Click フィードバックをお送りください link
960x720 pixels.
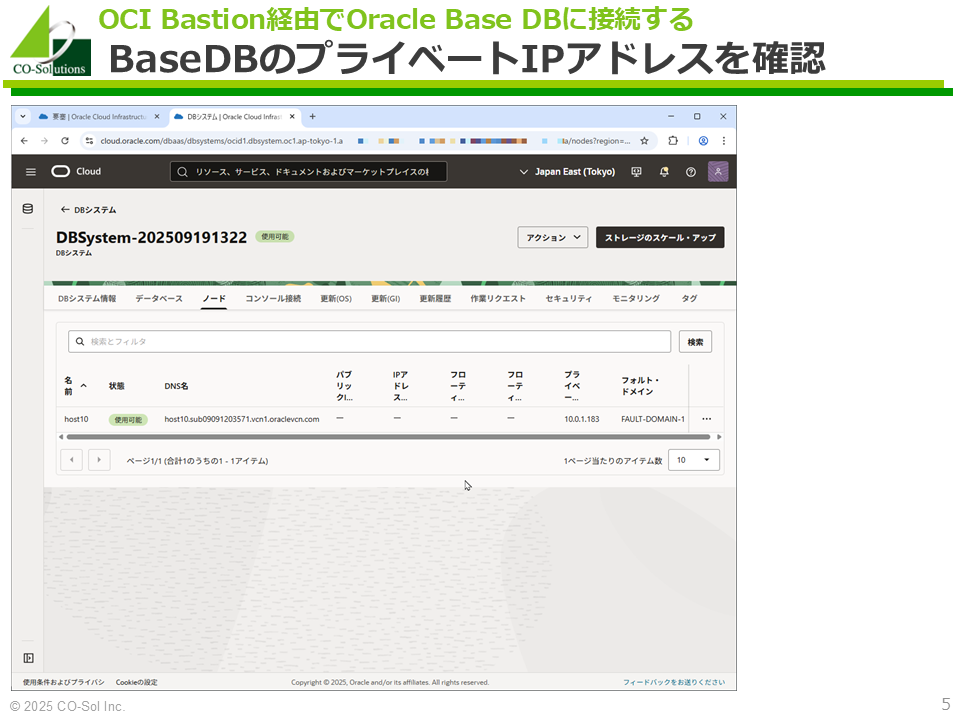(x=674, y=682)
